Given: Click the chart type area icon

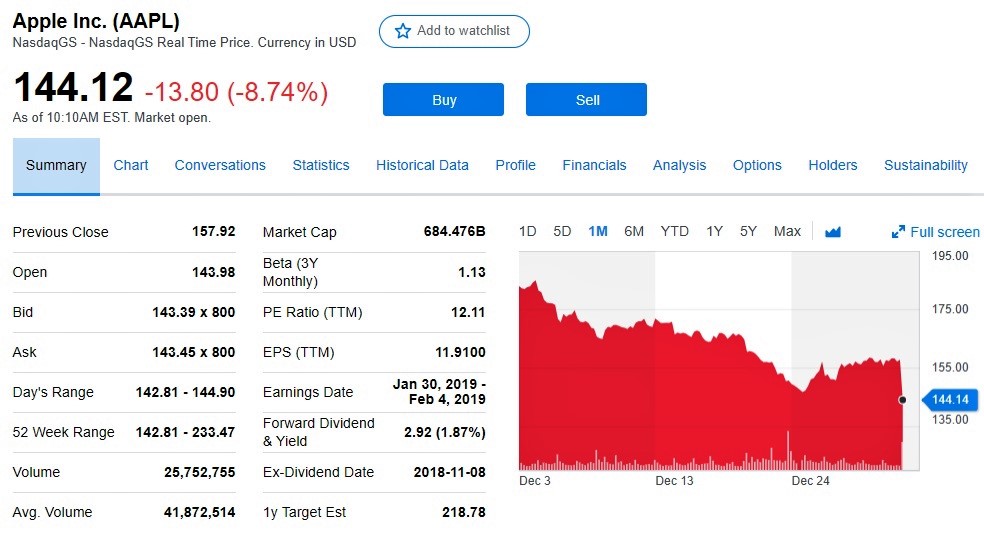Looking at the screenshot, I should [x=833, y=232].
